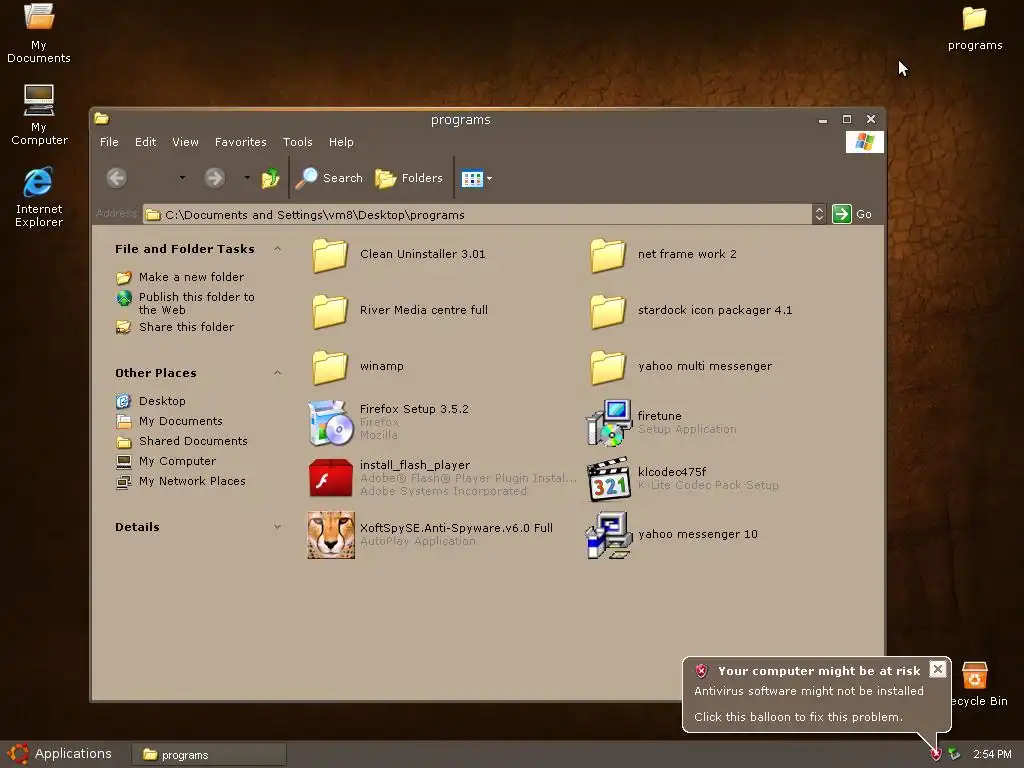
Task: Select net frame work 2 folder
Action: point(664,255)
